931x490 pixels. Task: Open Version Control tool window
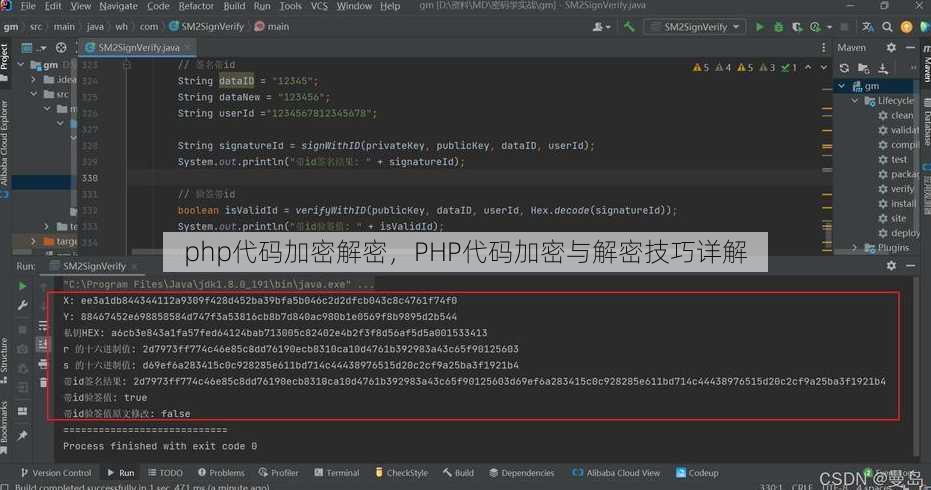[56, 473]
